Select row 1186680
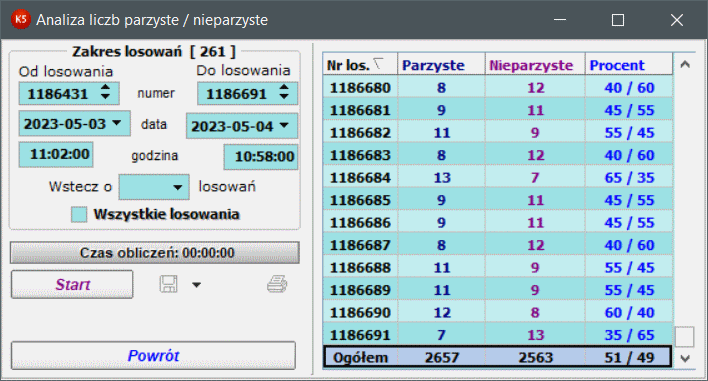This screenshot has height=381, width=708. pyautogui.click(x=498, y=87)
